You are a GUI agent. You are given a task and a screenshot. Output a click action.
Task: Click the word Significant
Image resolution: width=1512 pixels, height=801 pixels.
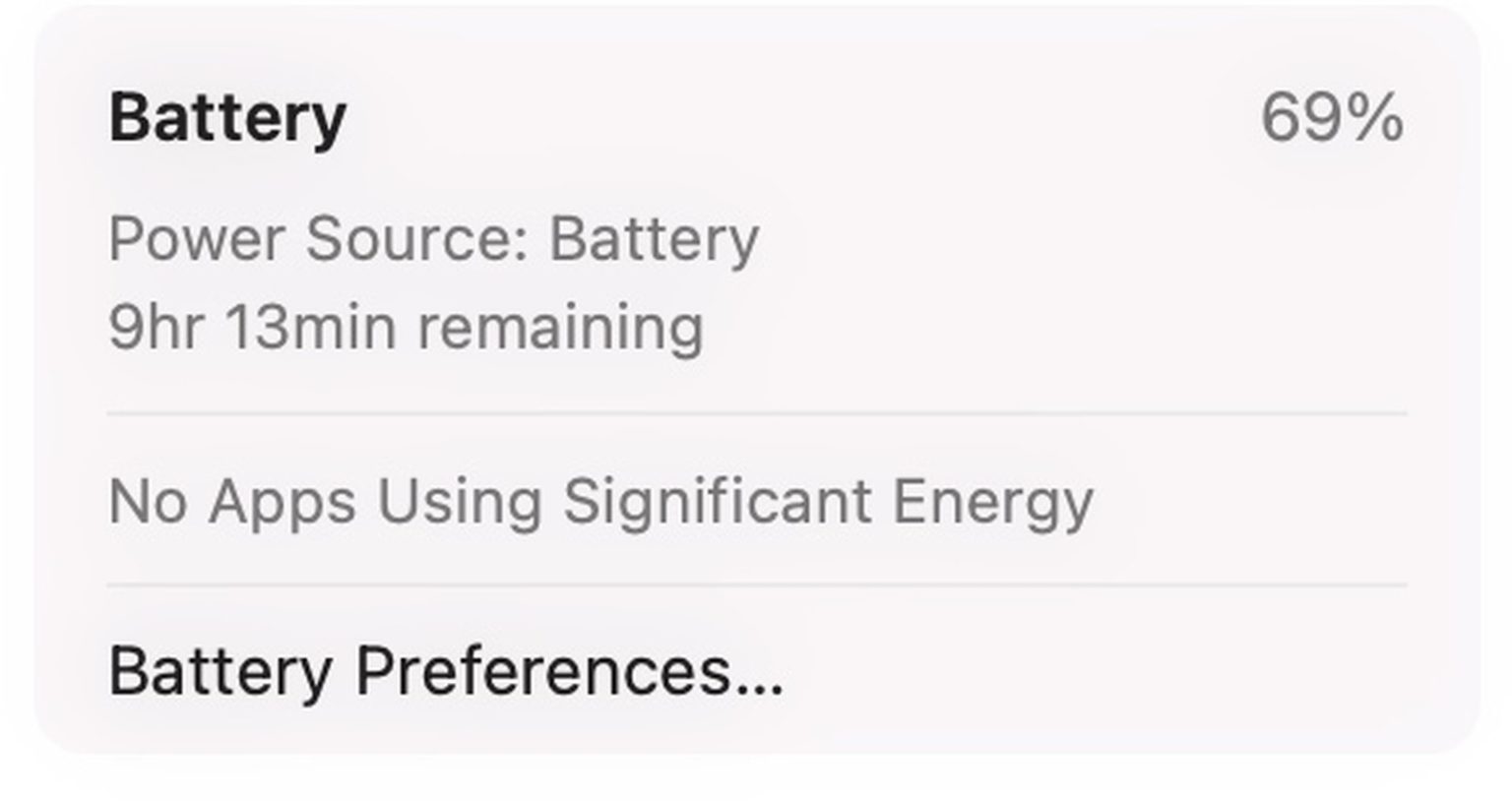click(x=718, y=501)
